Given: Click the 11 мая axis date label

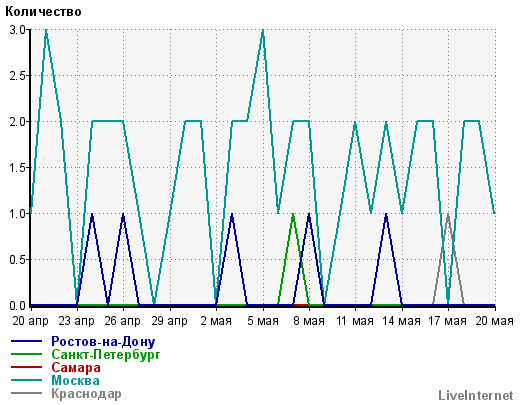Looking at the screenshot, I should point(355,321).
